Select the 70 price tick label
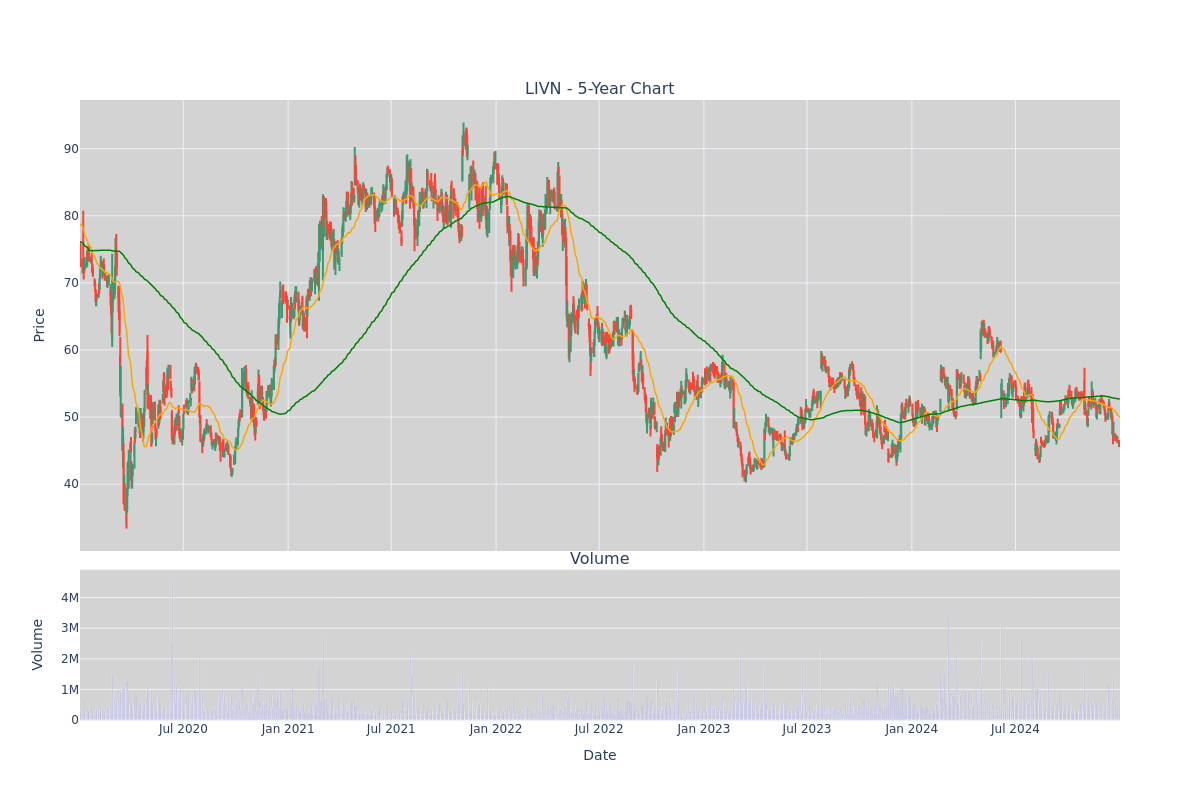This screenshot has height=800, width=1200. click(x=71, y=283)
